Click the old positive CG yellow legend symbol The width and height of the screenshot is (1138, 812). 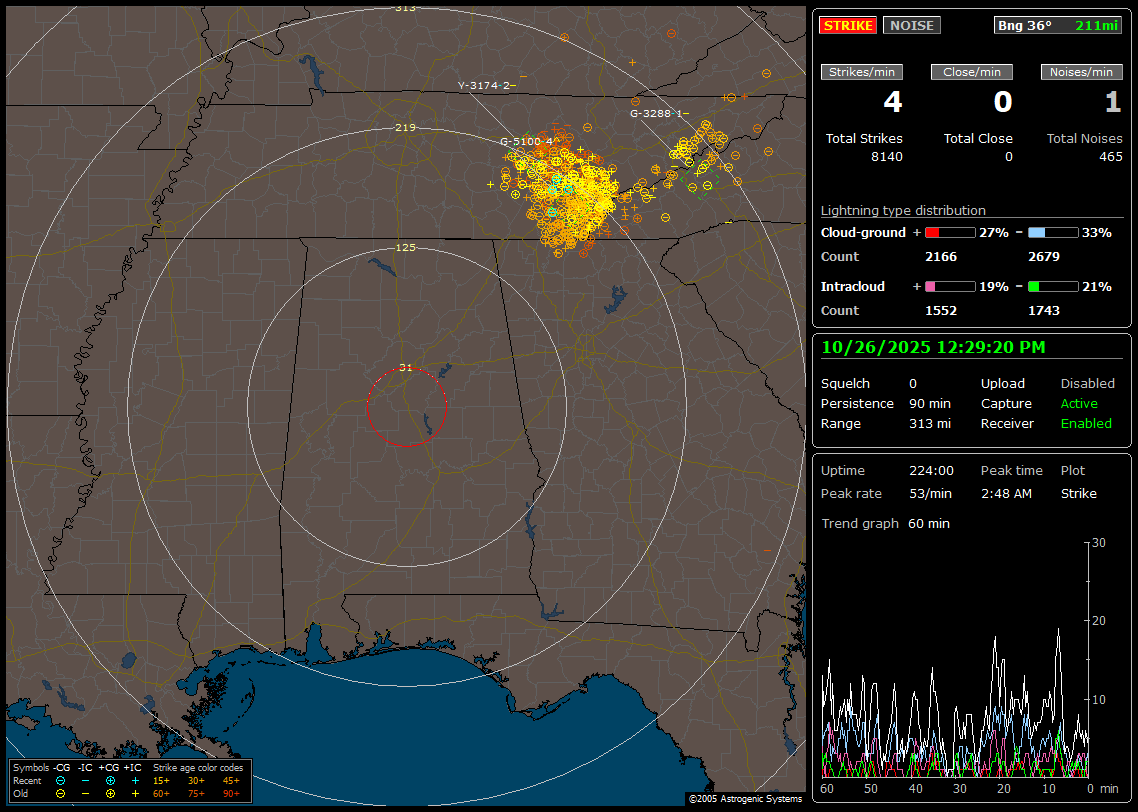tap(110, 793)
